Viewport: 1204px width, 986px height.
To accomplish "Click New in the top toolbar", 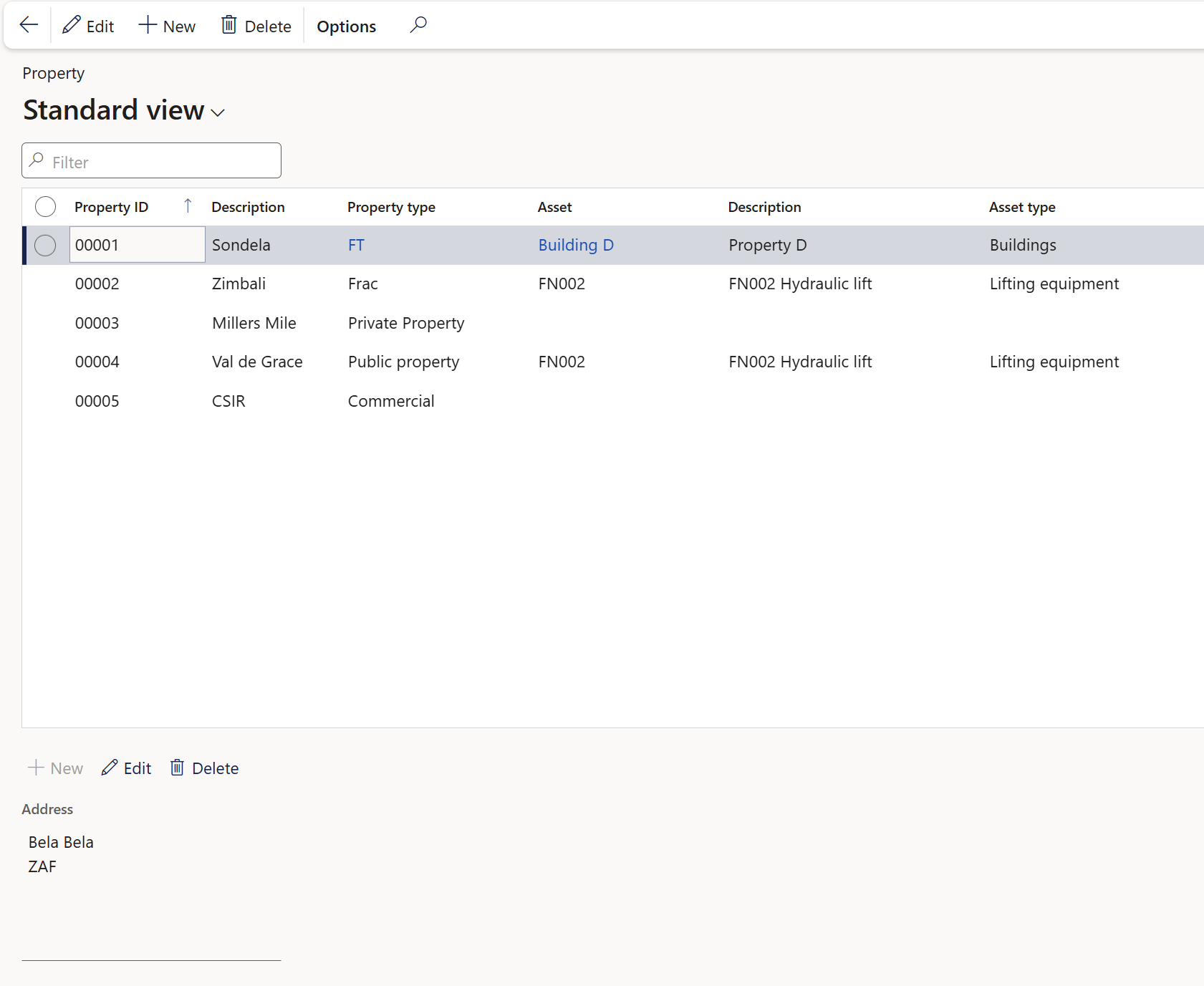I will 167,26.
